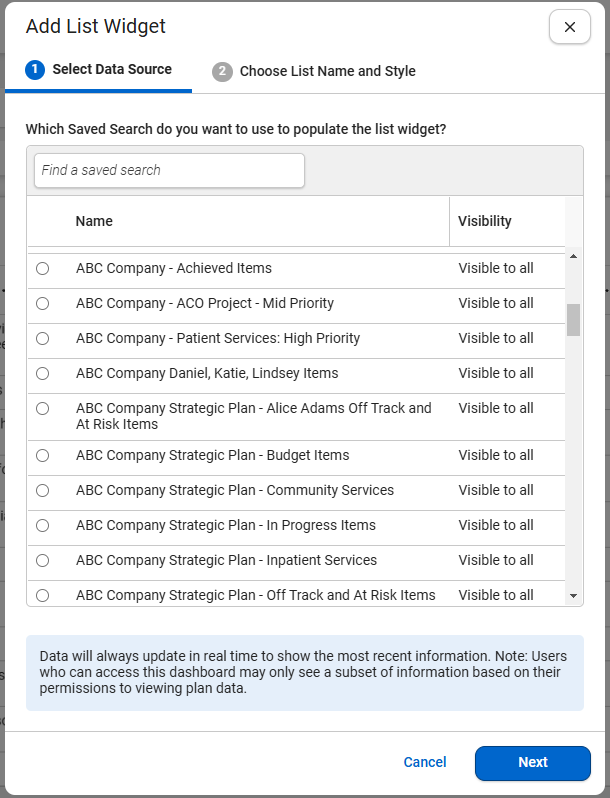Focus the Find a saved search field
This screenshot has height=798, width=610.
click(x=169, y=170)
